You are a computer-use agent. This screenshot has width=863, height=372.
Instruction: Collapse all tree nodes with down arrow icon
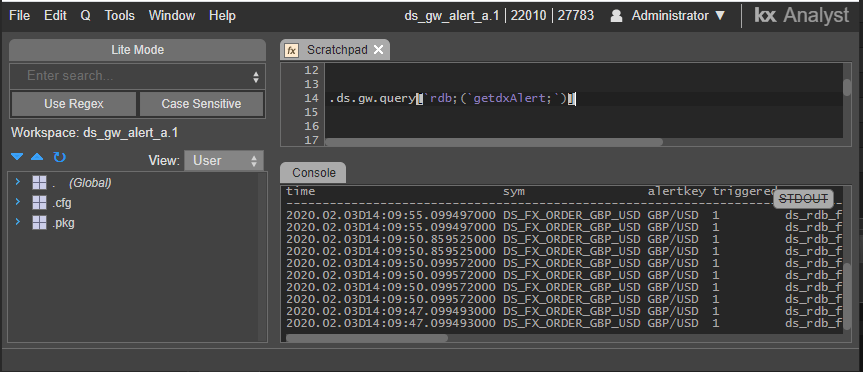(18, 157)
